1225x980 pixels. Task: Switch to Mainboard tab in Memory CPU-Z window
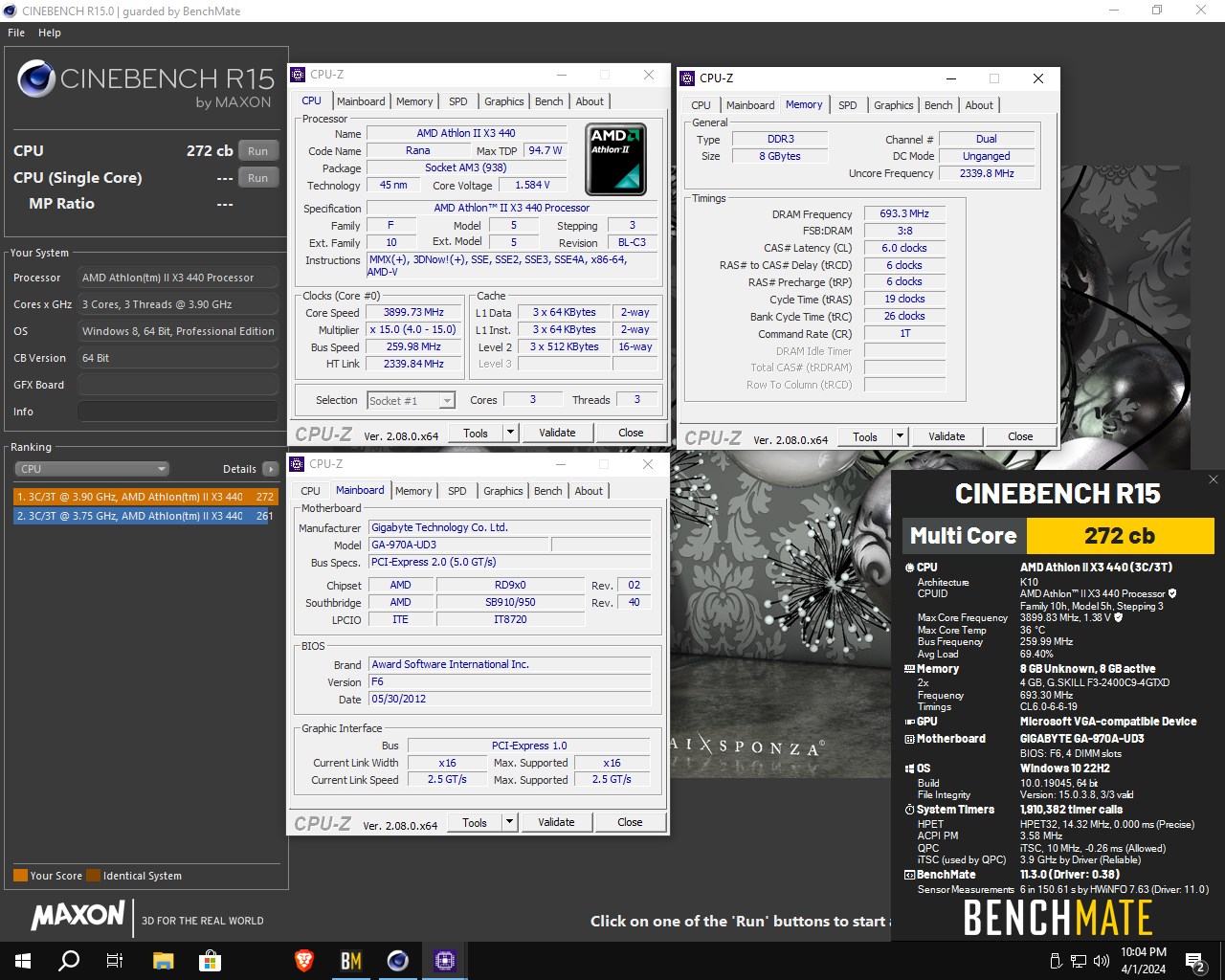tap(750, 105)
